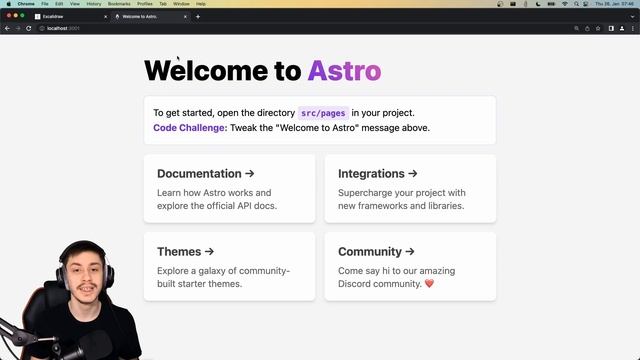Click the menu bar date and time
640x360 pixels.
[x=615, y=4]
